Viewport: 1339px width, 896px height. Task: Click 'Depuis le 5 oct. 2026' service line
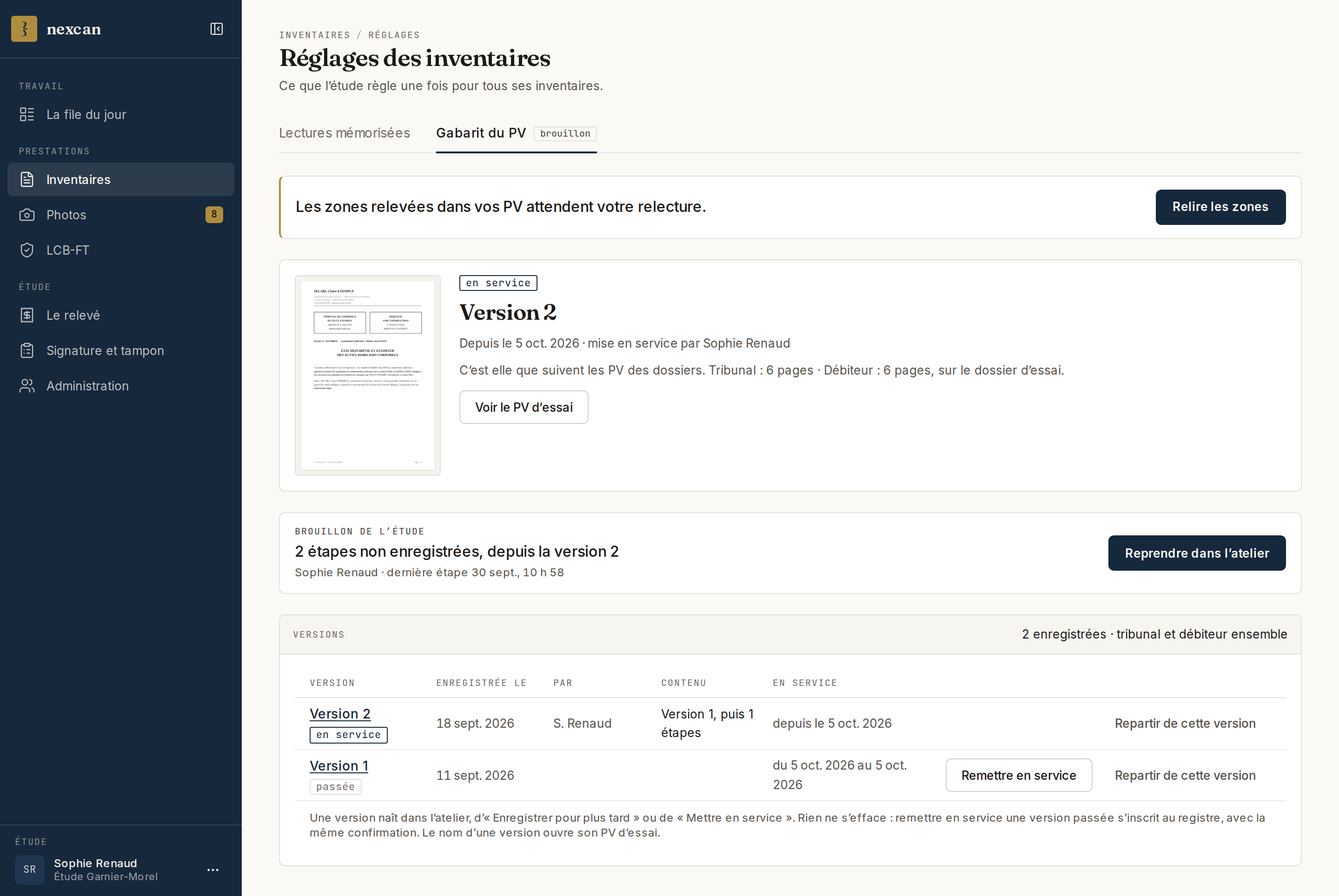[x=625, y=343]
